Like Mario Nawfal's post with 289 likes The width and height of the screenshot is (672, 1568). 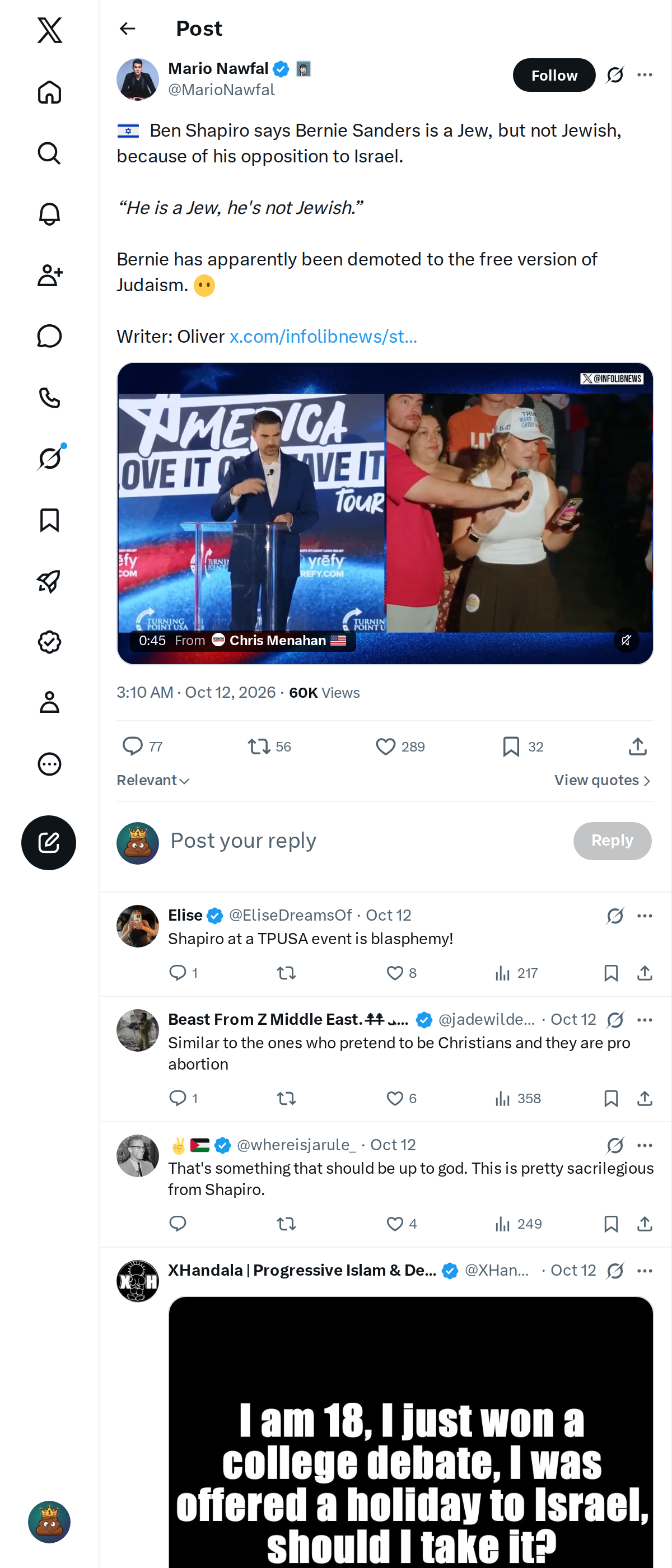click(400, 746)
